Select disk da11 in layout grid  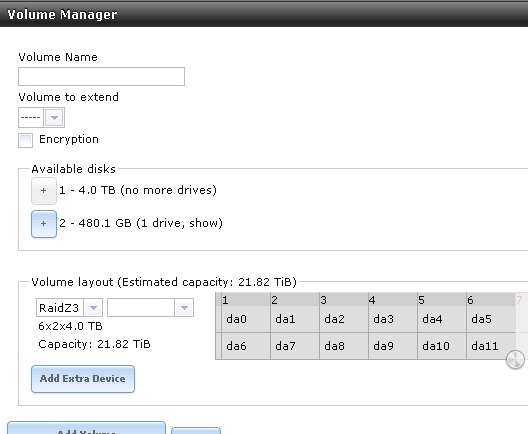click(491, 346)
